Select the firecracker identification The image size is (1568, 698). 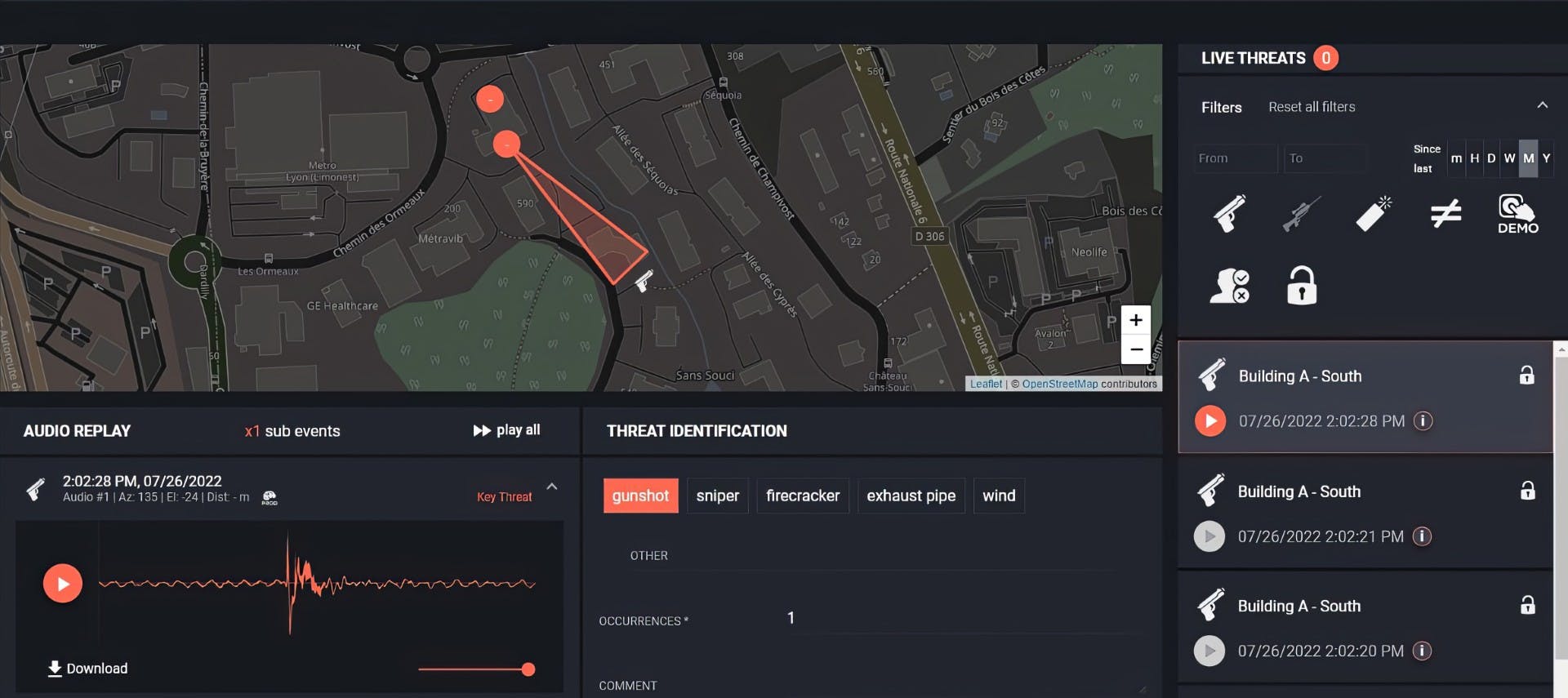(x=803, y=496)
